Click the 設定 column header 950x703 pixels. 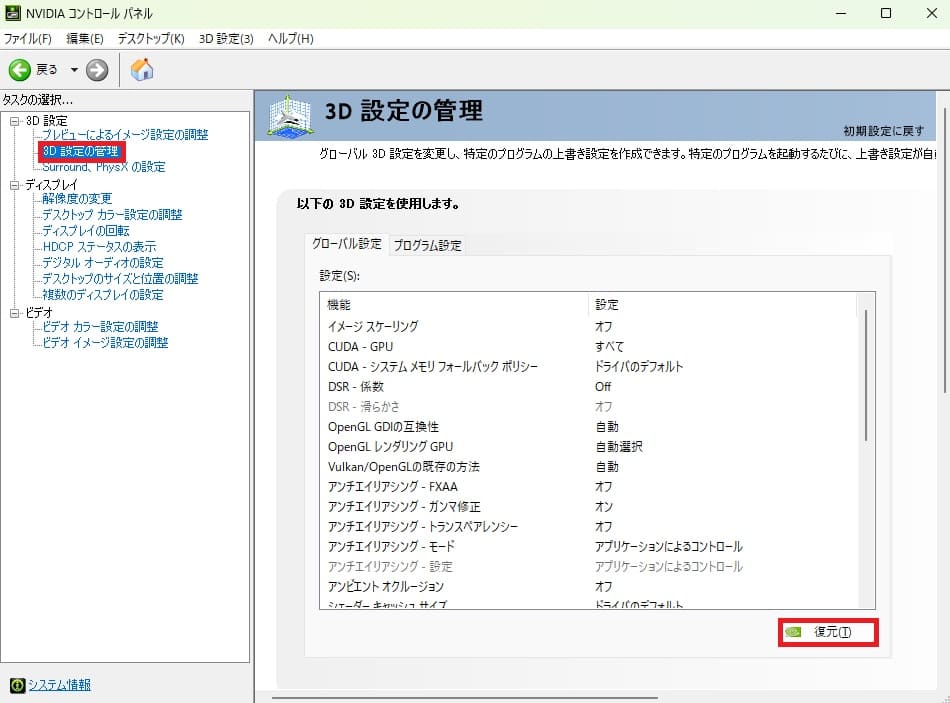(723, 305)
